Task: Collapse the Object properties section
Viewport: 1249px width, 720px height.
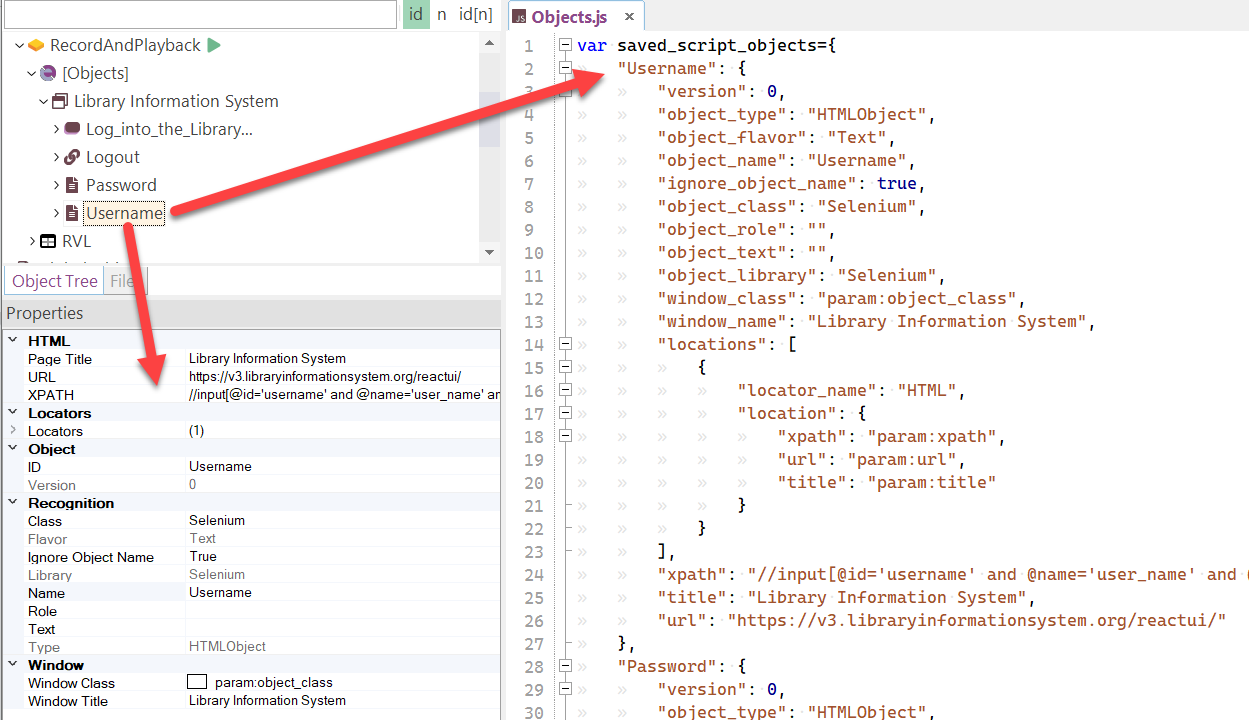Action: [x=13, y=449]
